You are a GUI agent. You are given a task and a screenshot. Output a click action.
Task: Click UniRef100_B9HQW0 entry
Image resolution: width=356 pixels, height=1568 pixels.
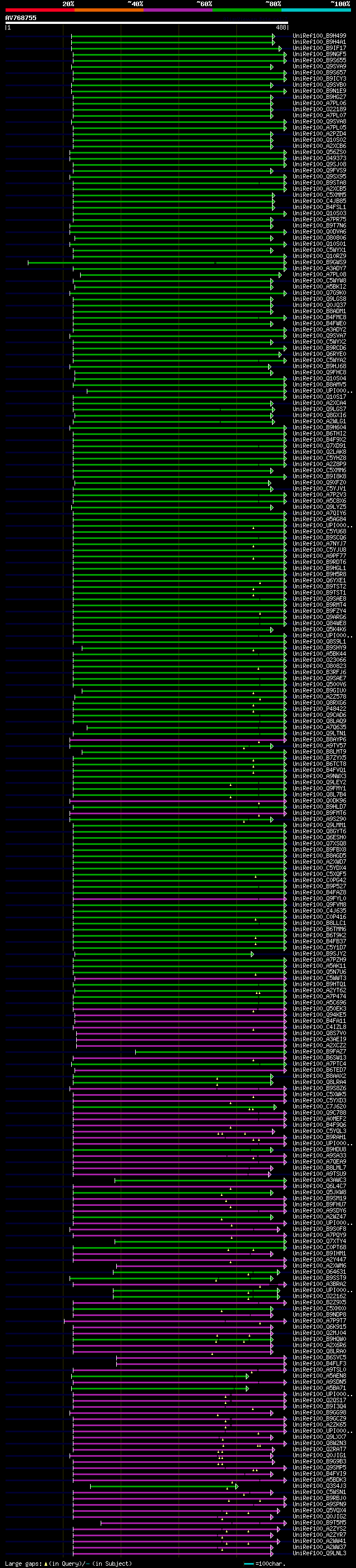click(x=319, y=1338)
